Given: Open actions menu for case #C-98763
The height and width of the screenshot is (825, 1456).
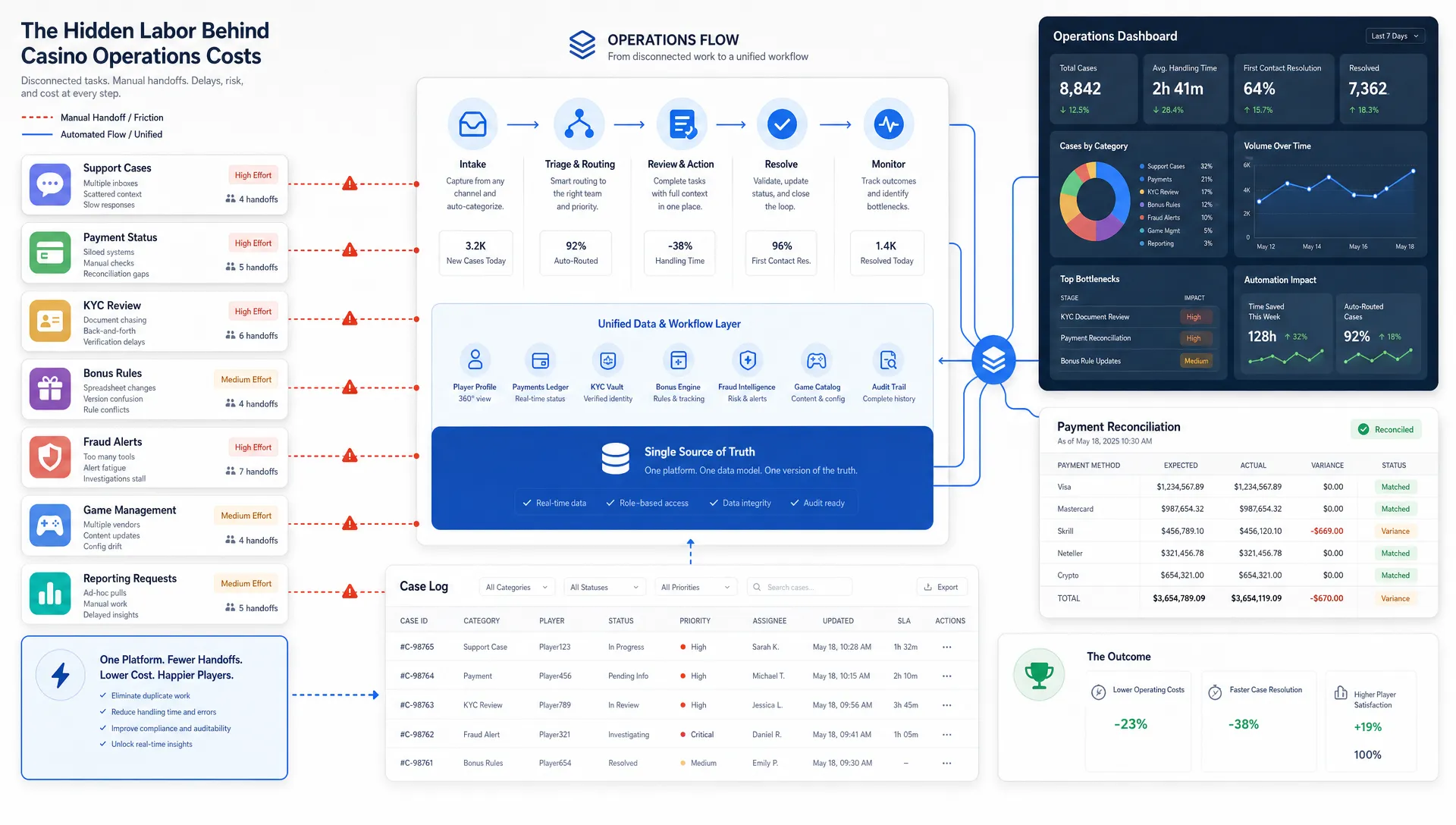Looking at the screenshot, I should coord(946,705).
